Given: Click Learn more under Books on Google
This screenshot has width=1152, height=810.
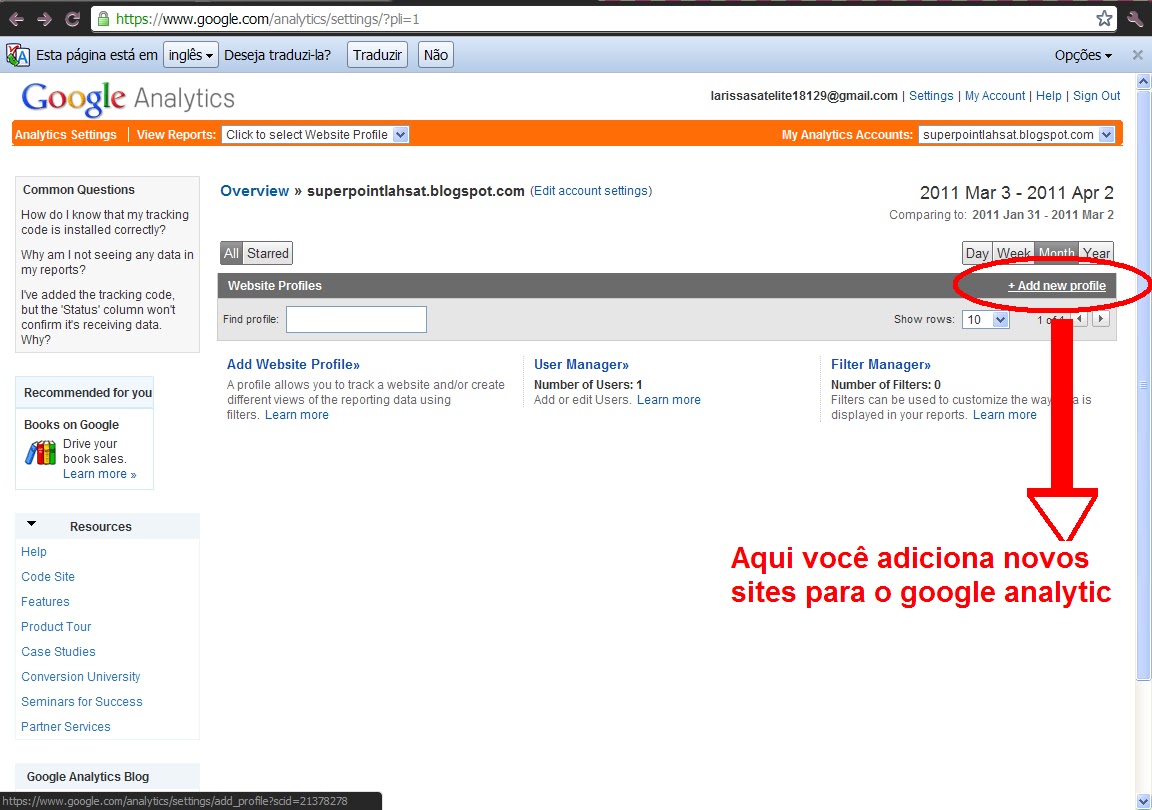Looking at the screenshot, I should coord(99,474).
